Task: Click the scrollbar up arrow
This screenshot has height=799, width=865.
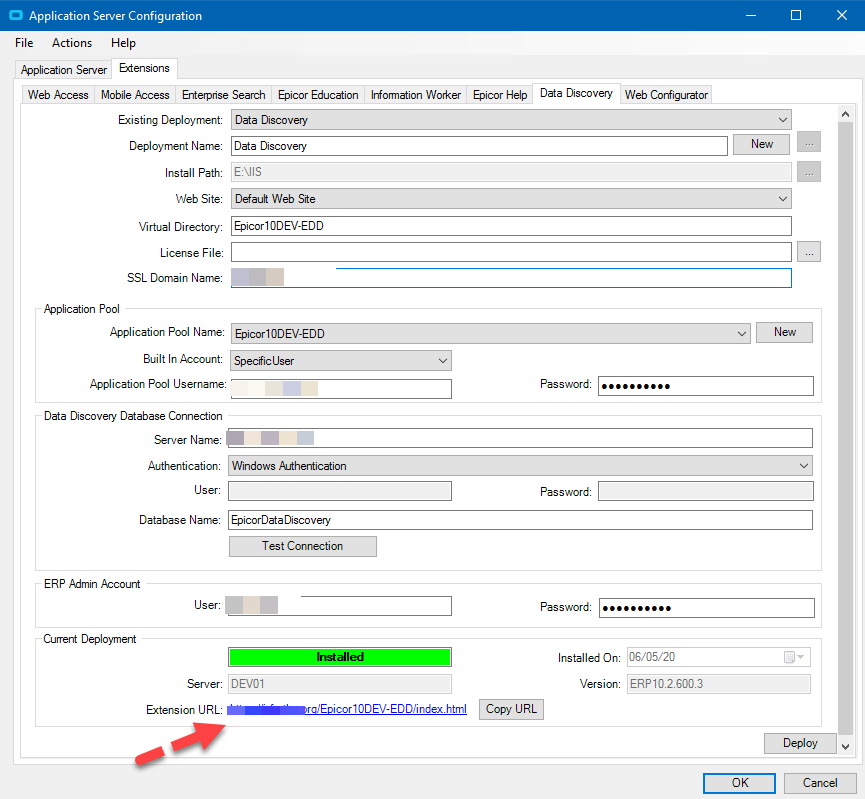Action: pos(845,114)
